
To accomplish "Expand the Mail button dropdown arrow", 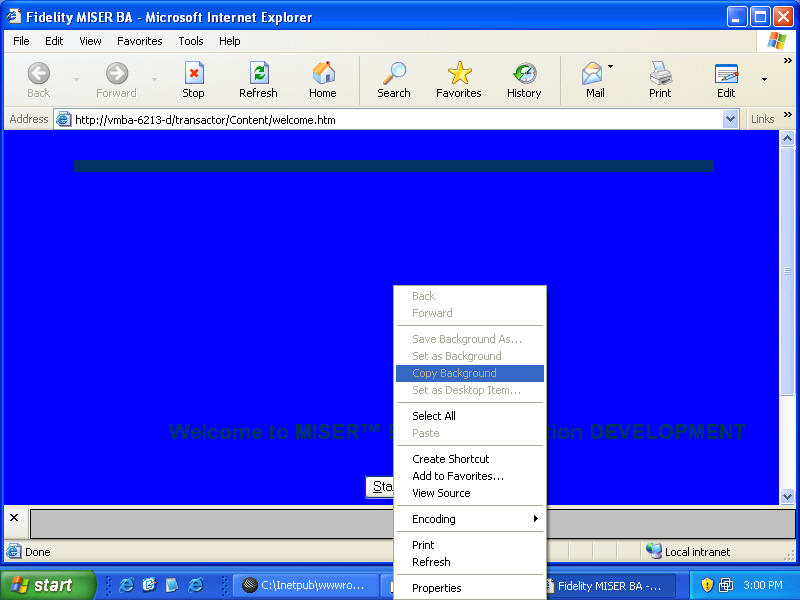I will point(611,66).
